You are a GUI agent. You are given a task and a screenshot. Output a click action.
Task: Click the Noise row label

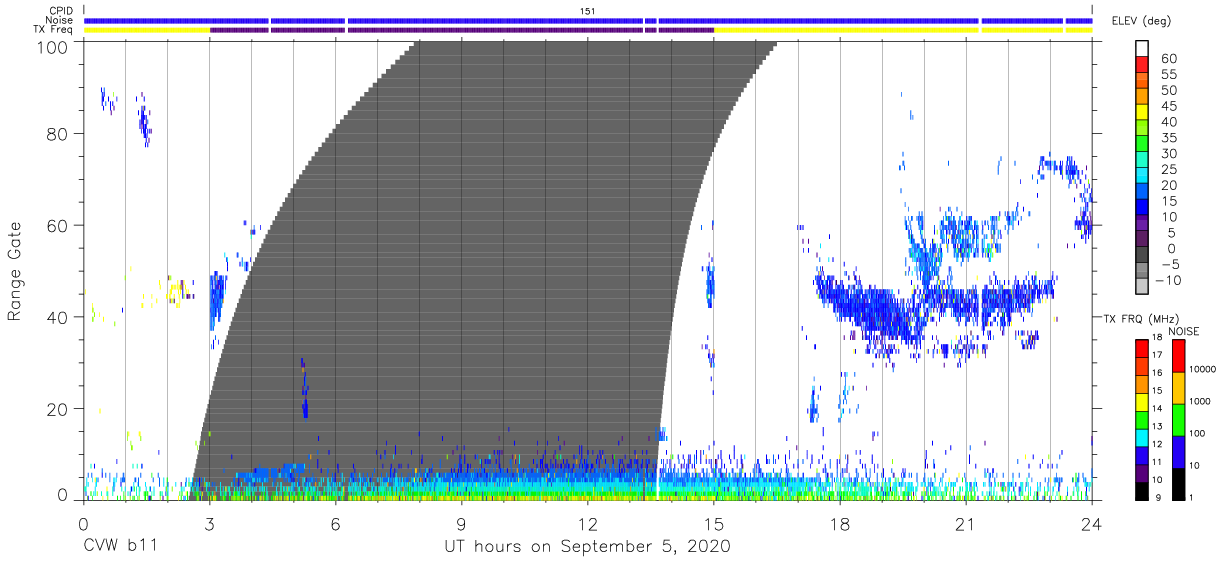coord(59,20)
